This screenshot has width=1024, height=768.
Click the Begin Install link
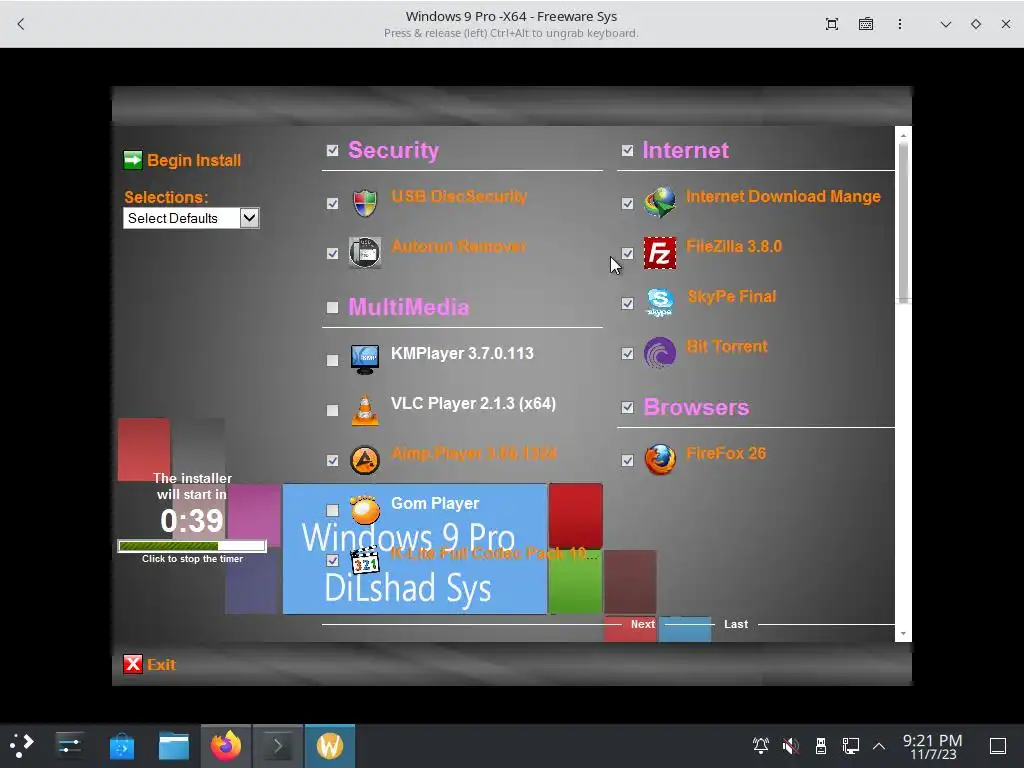pos(194,160)
